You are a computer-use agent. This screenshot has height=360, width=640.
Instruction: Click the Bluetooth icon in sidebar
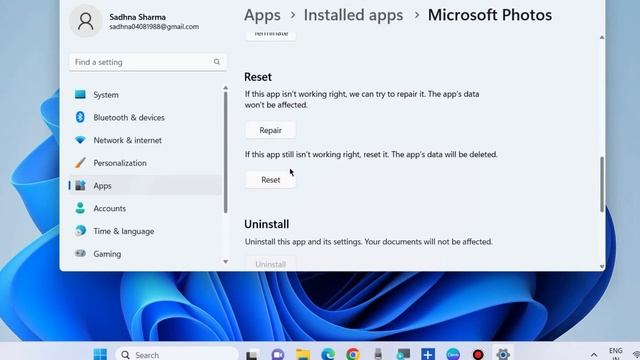pos(80,117)
